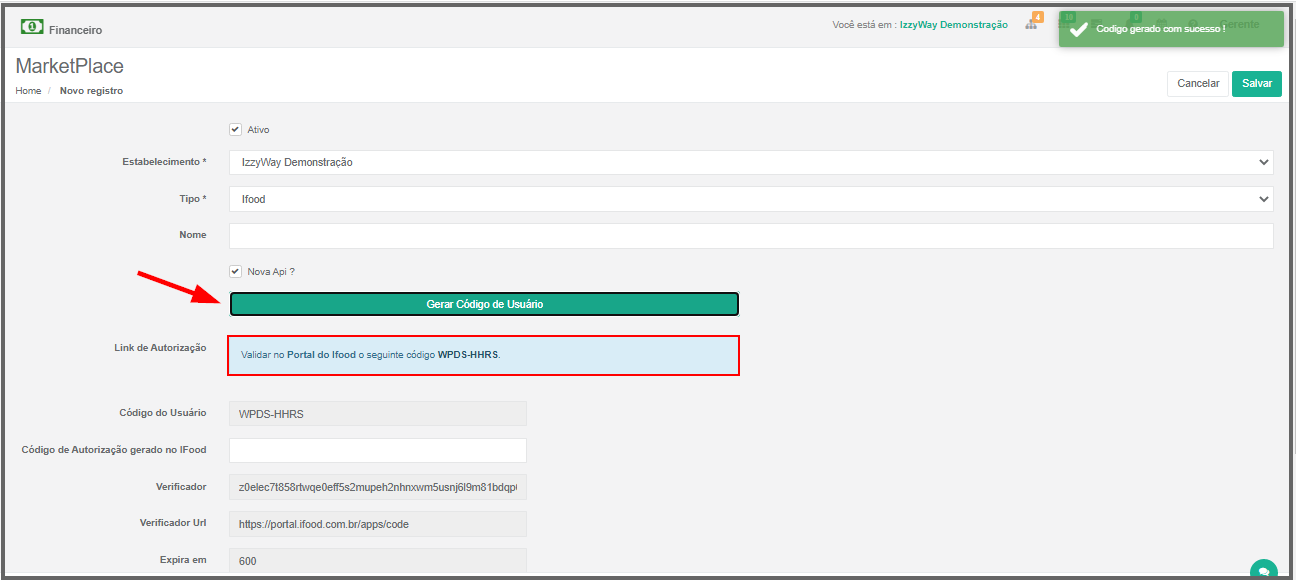Open the chat bubble widget
This screenshot has height=580, width=1296.
1263,569
